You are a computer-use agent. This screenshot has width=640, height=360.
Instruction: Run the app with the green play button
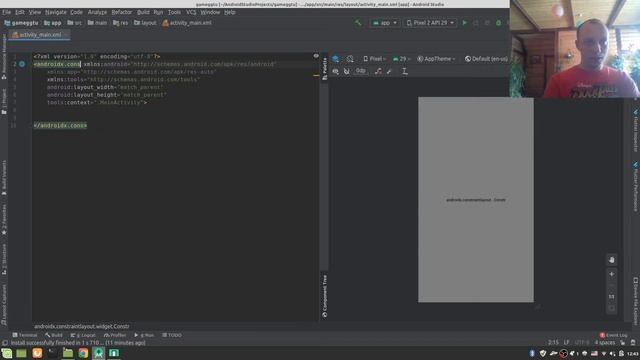[464, 23]
